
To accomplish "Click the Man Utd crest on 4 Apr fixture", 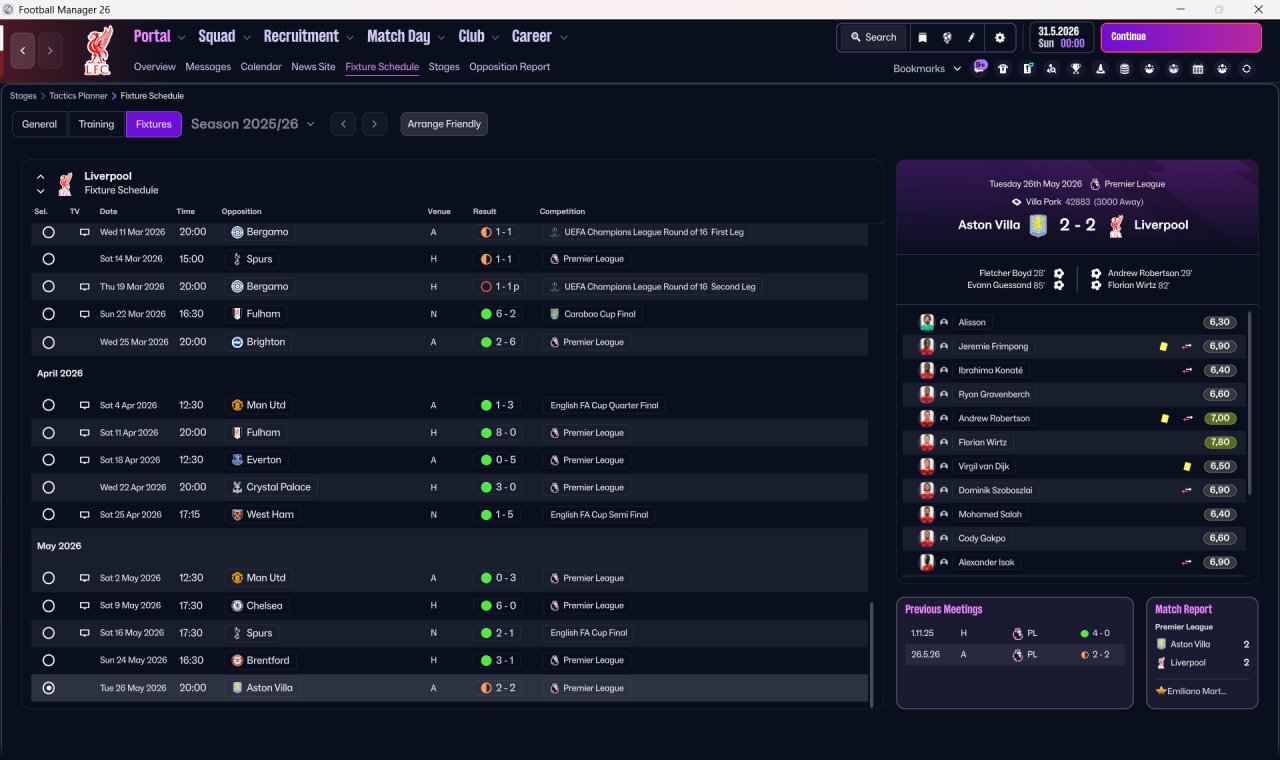I will pos(237,405).
